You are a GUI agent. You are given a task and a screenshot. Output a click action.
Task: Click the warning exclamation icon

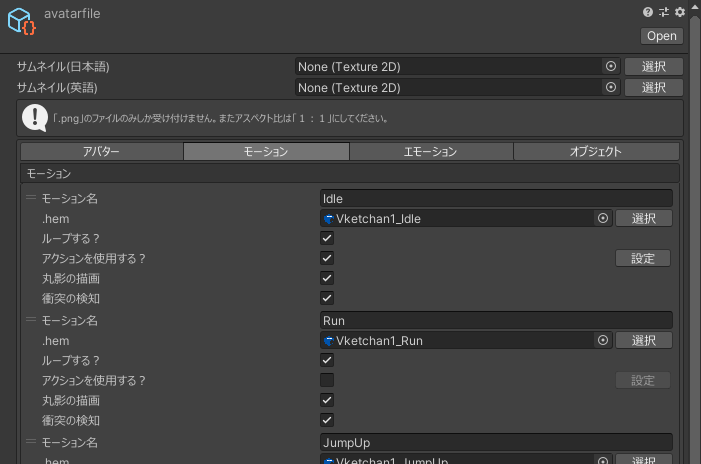click(34, 118)
